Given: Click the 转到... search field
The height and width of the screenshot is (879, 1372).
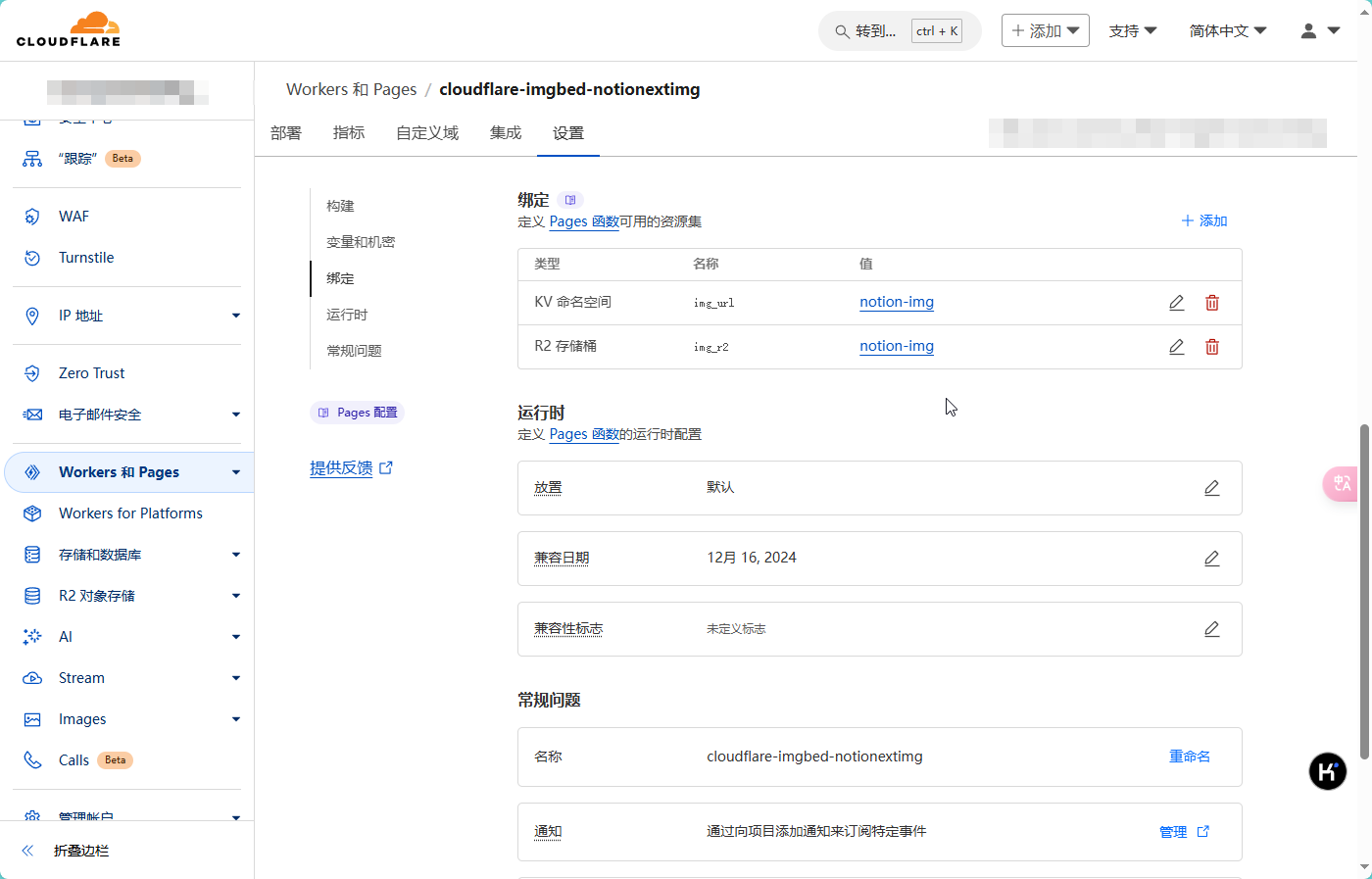Looking at the screenshot, I should pyautogui.click(x=900, y=31).
